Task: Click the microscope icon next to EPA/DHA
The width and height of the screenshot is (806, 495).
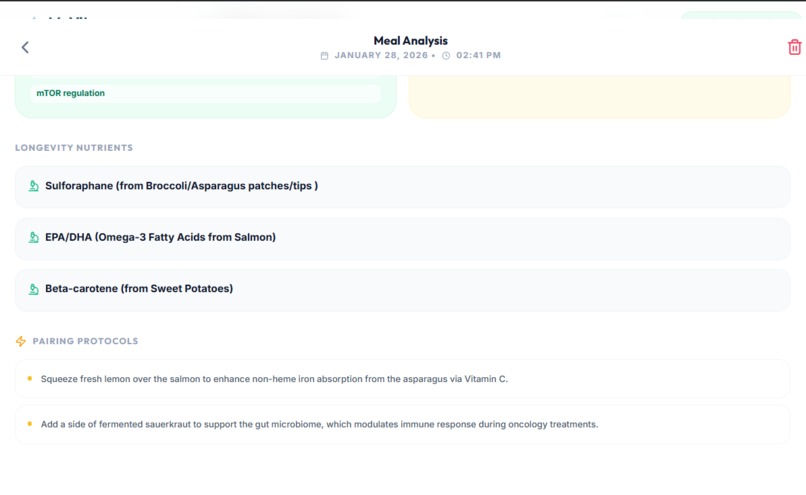Action: 33,237
